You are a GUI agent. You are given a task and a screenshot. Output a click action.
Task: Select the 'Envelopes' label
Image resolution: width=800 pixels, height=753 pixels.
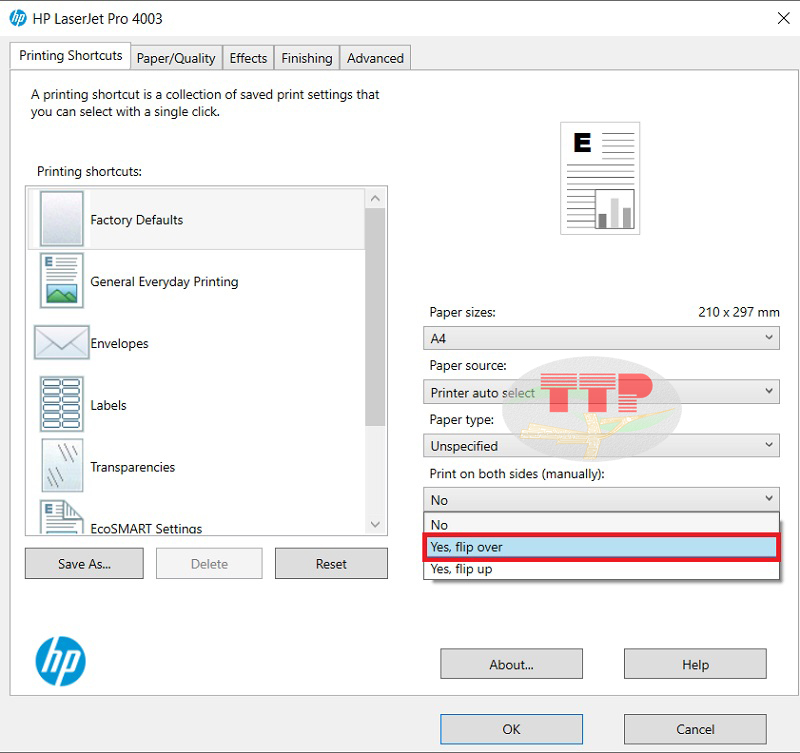119,343
